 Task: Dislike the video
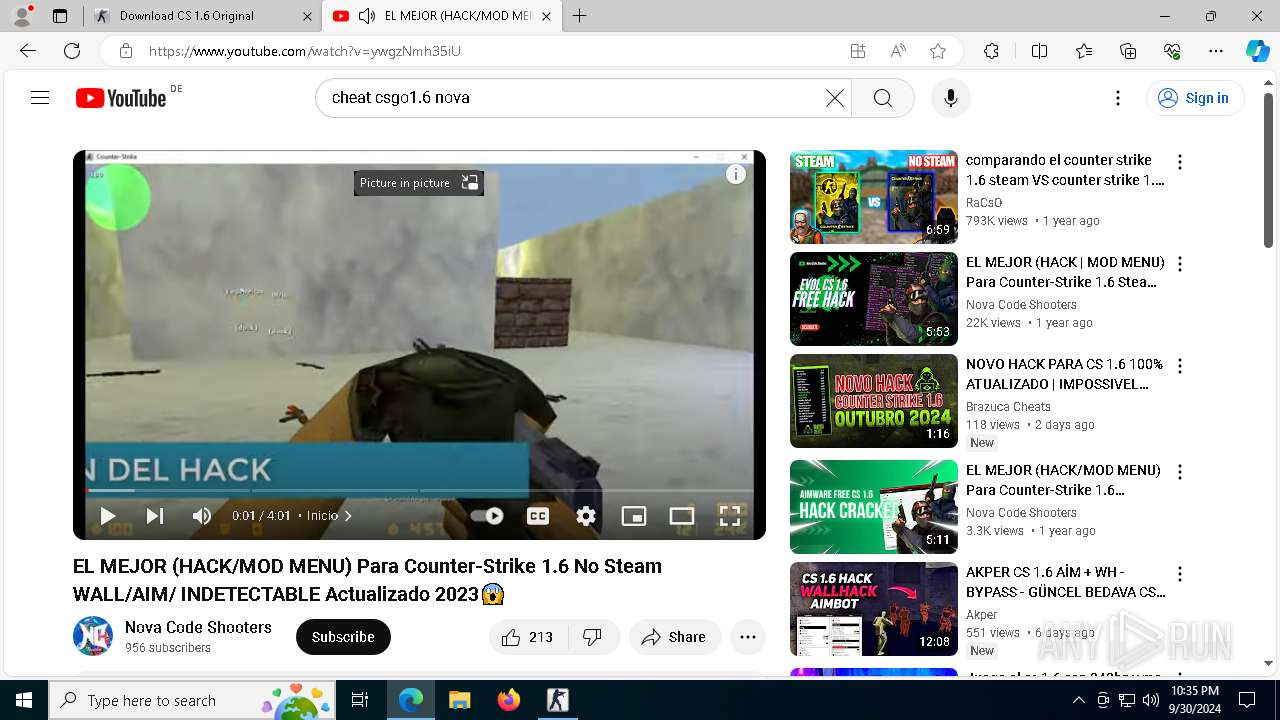[593, 637]
